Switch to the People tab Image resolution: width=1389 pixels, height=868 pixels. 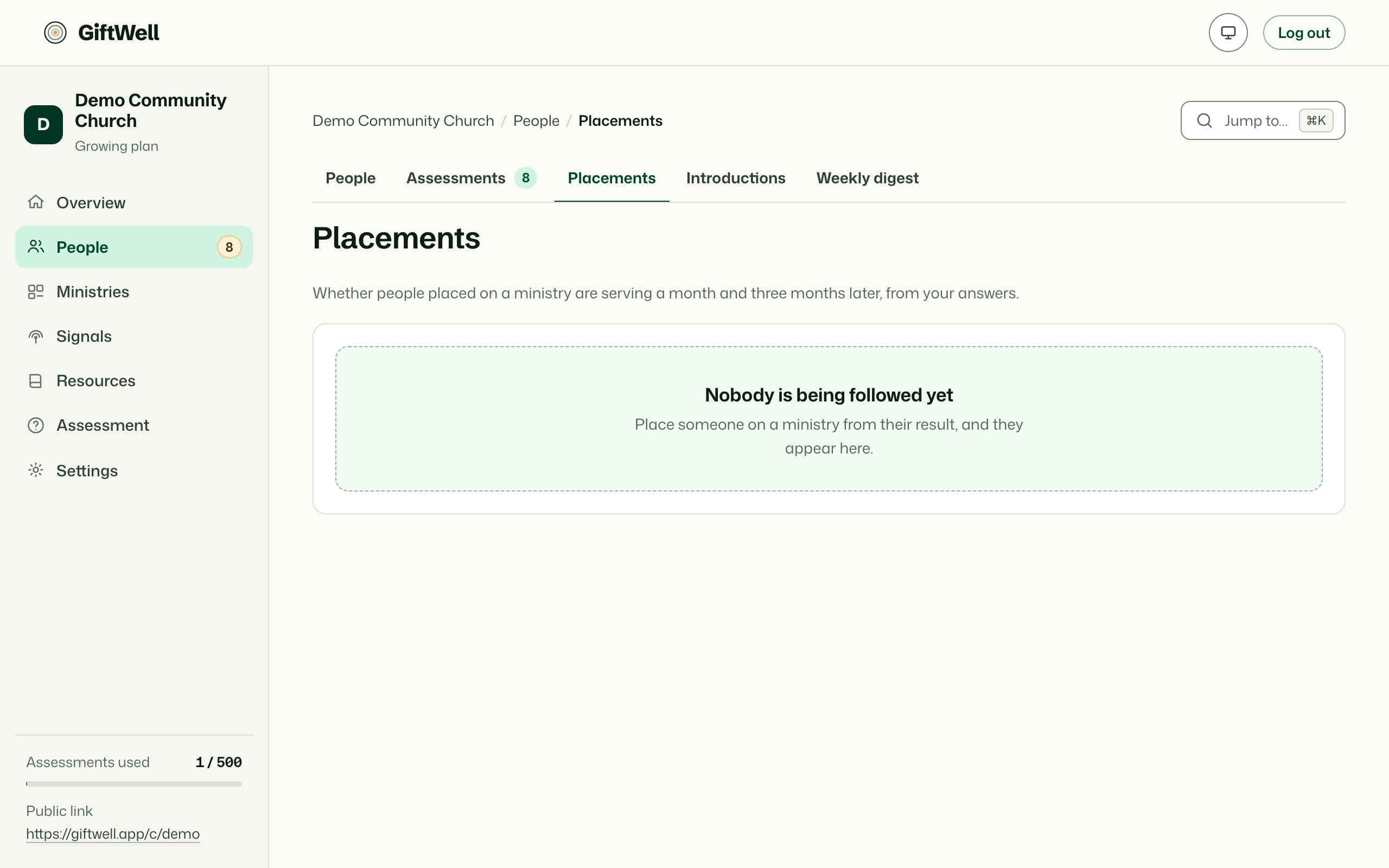(x=350, y=178)
